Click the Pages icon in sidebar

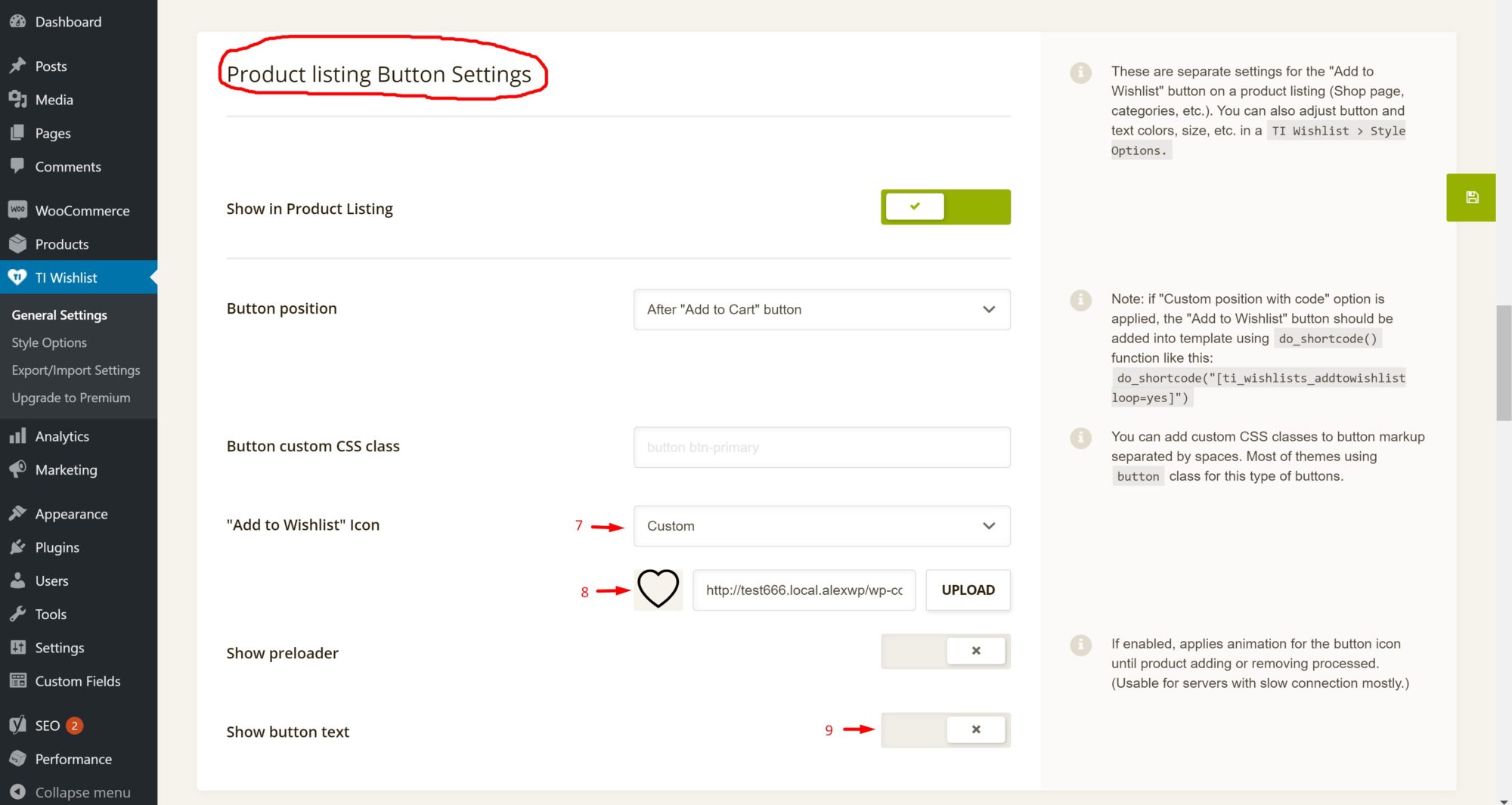click(17, 133)
